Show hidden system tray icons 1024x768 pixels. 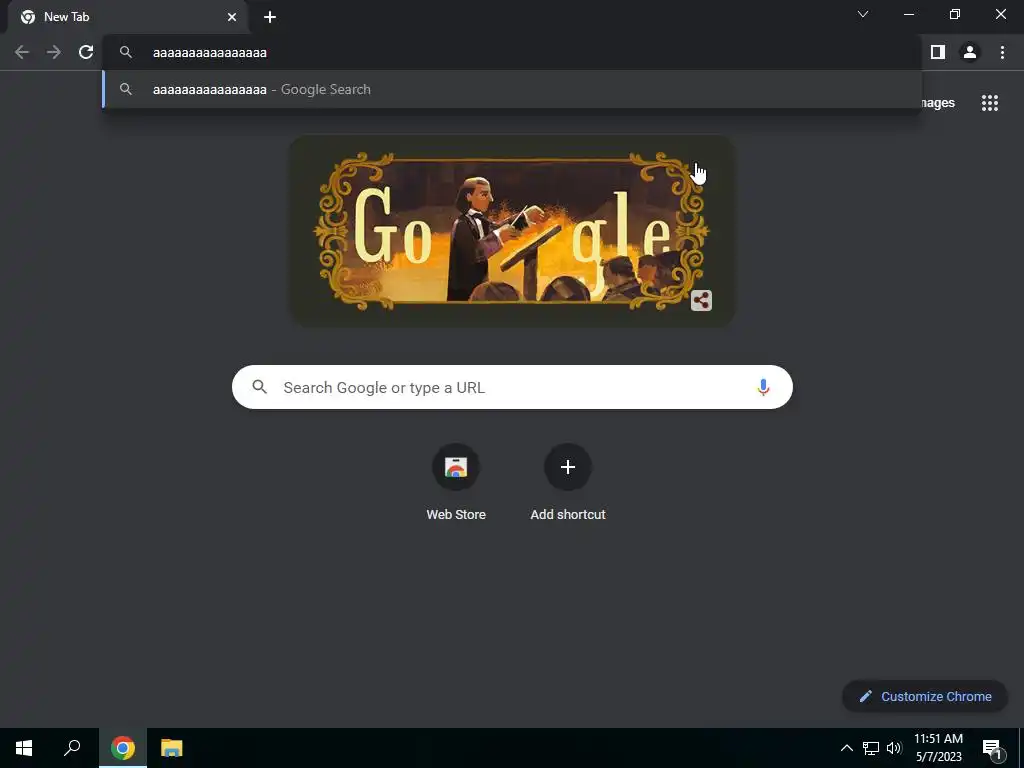point(846,748)
